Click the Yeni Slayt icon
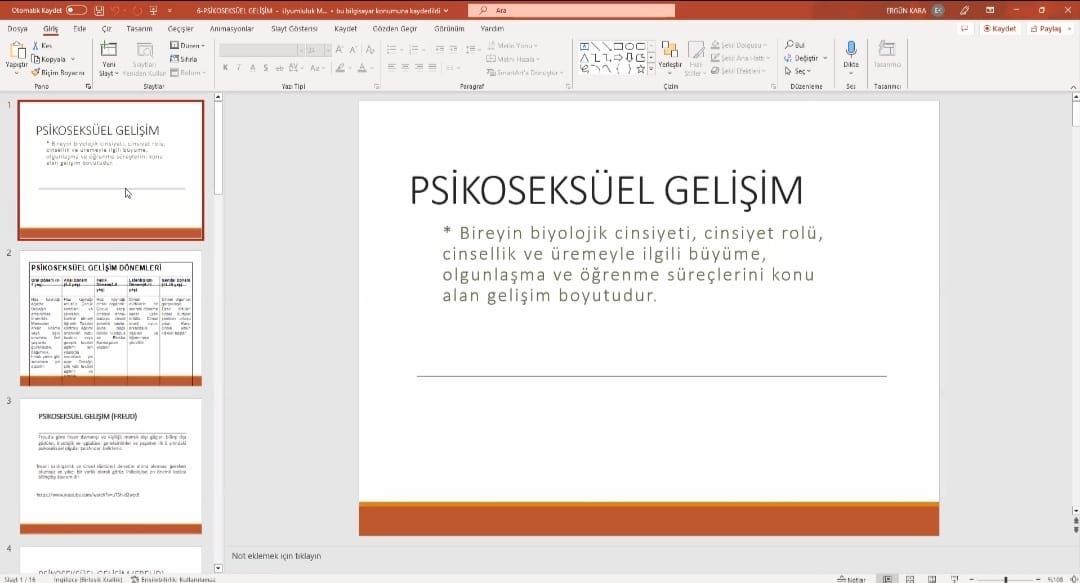 [x=109, y=50]
